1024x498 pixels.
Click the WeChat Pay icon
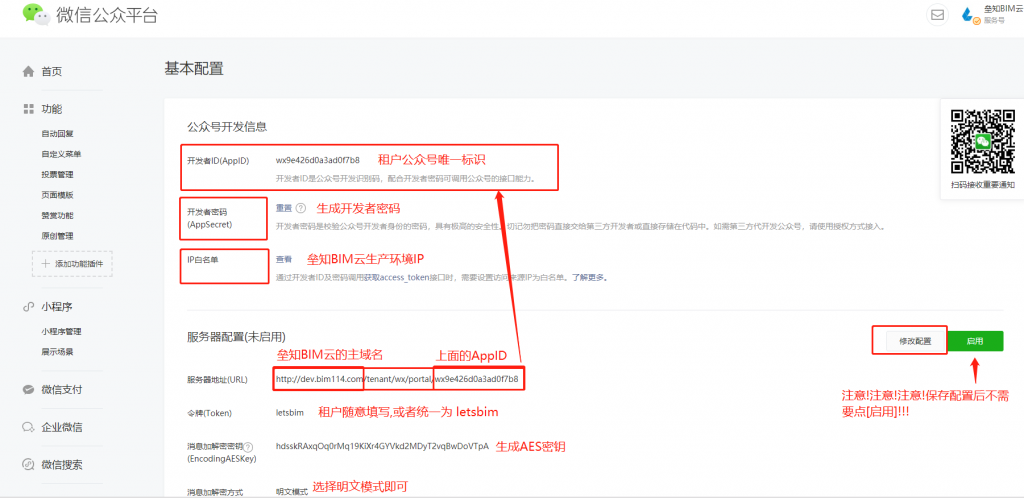pos(28,390)
